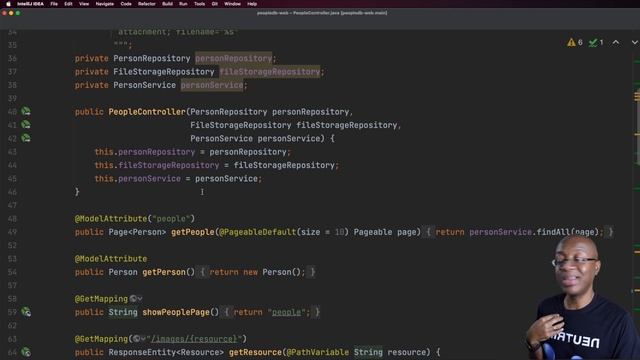
Task: Click the getPeople method name
Action: click(193, 232)
